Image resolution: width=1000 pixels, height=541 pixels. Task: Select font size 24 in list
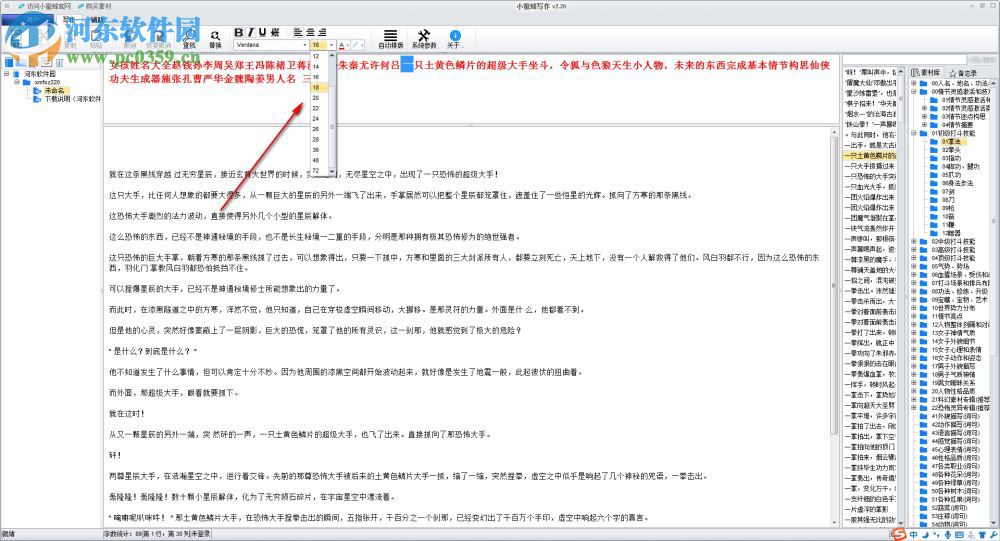[319, 119]
